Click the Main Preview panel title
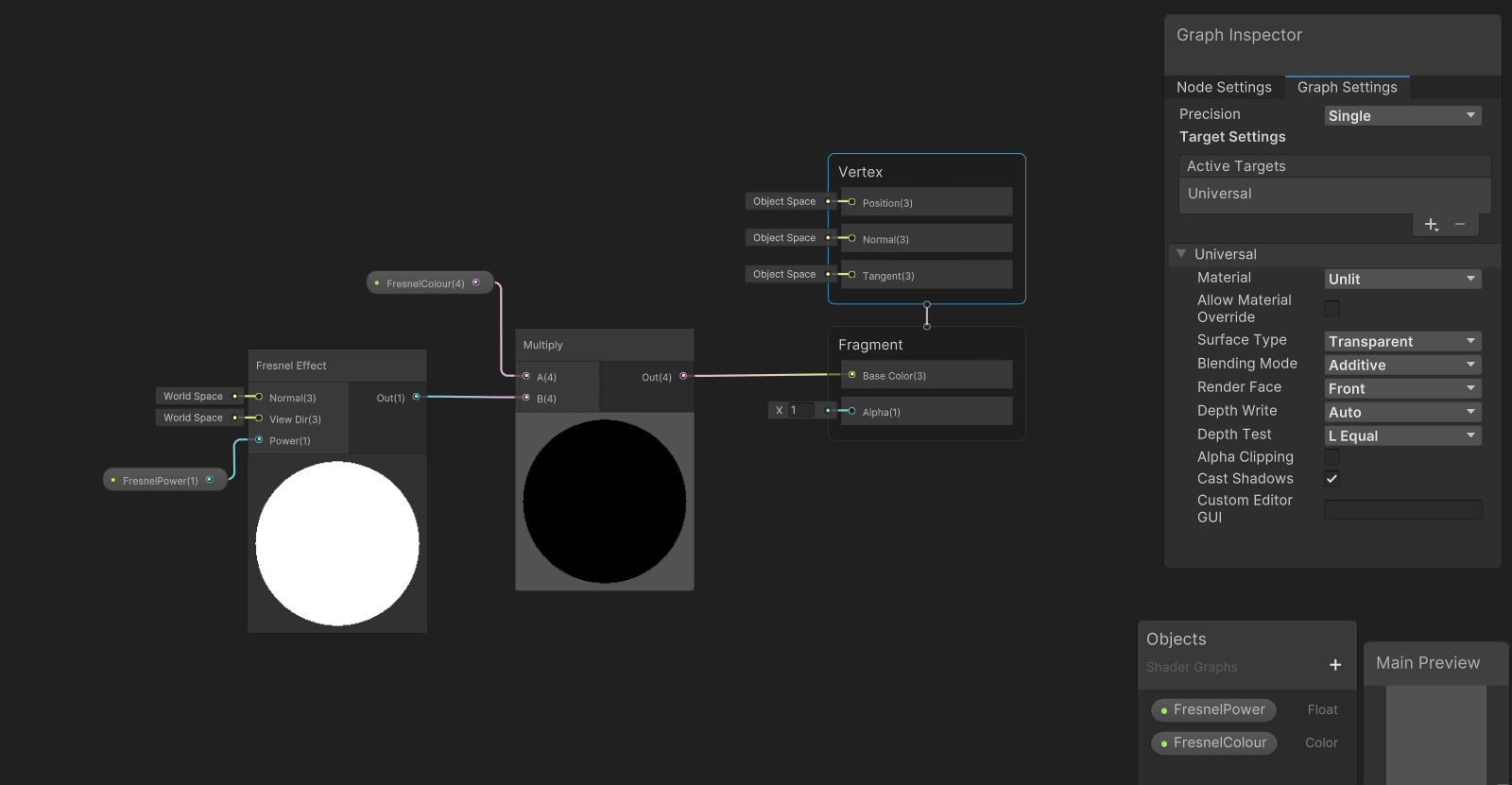The image size is (1512, 785). coord(1428,663)
